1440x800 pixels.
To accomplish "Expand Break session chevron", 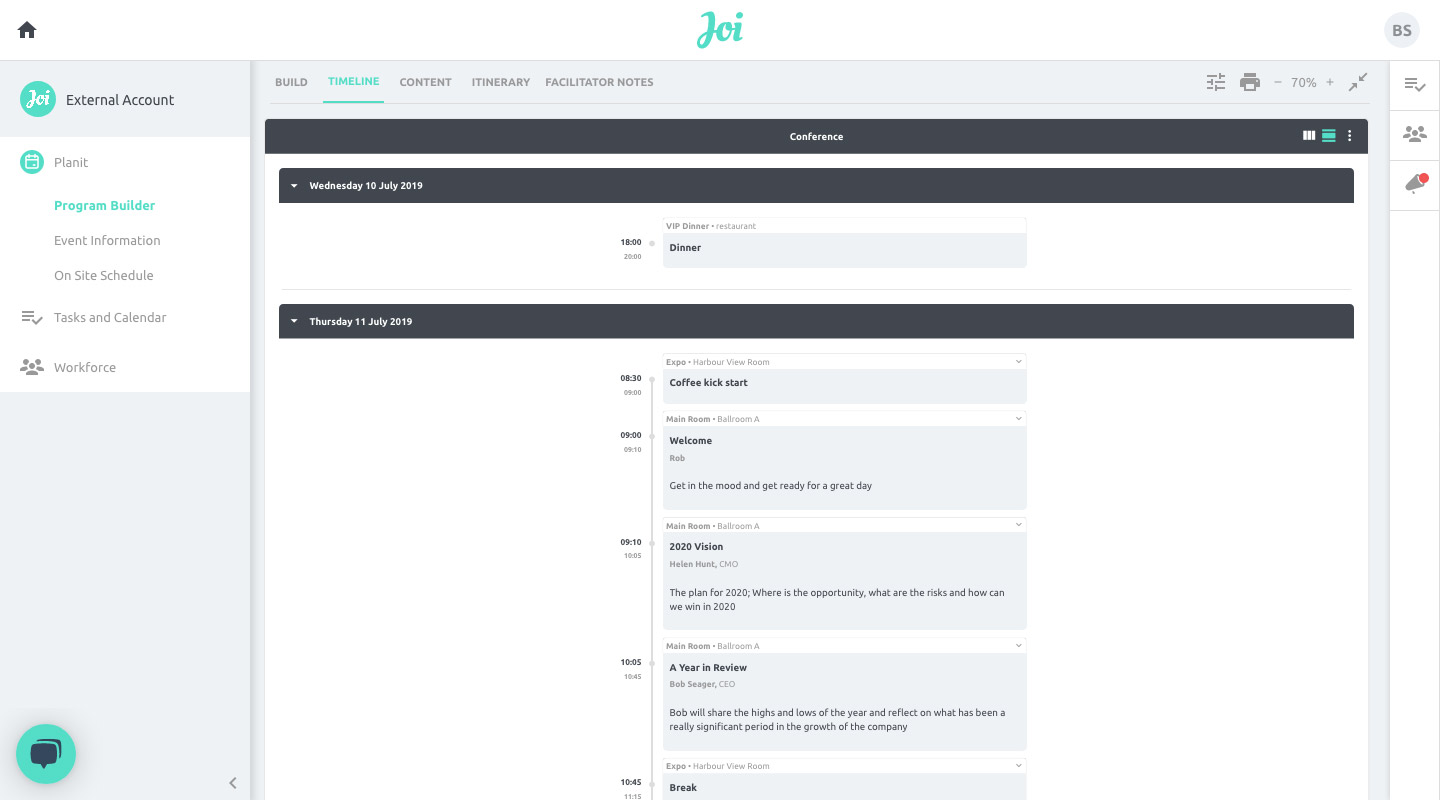I will tap(1019, 766).
